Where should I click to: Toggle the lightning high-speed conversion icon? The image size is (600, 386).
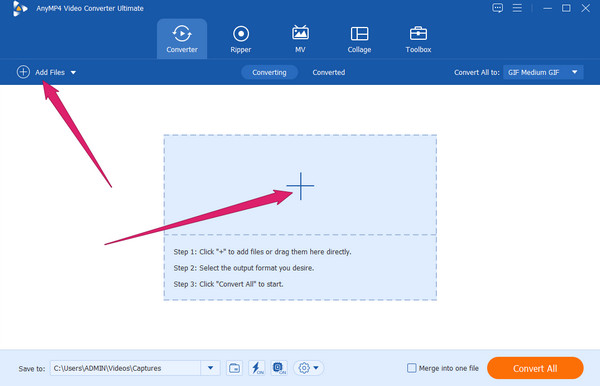click(257, 368)
